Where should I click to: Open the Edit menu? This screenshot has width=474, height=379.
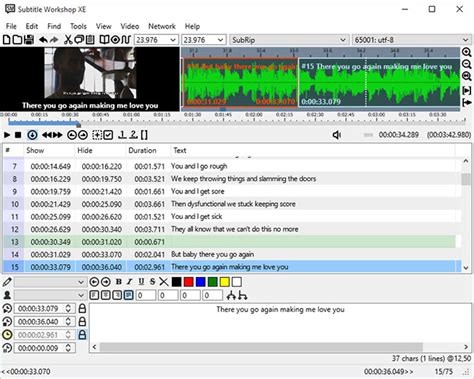32,26
